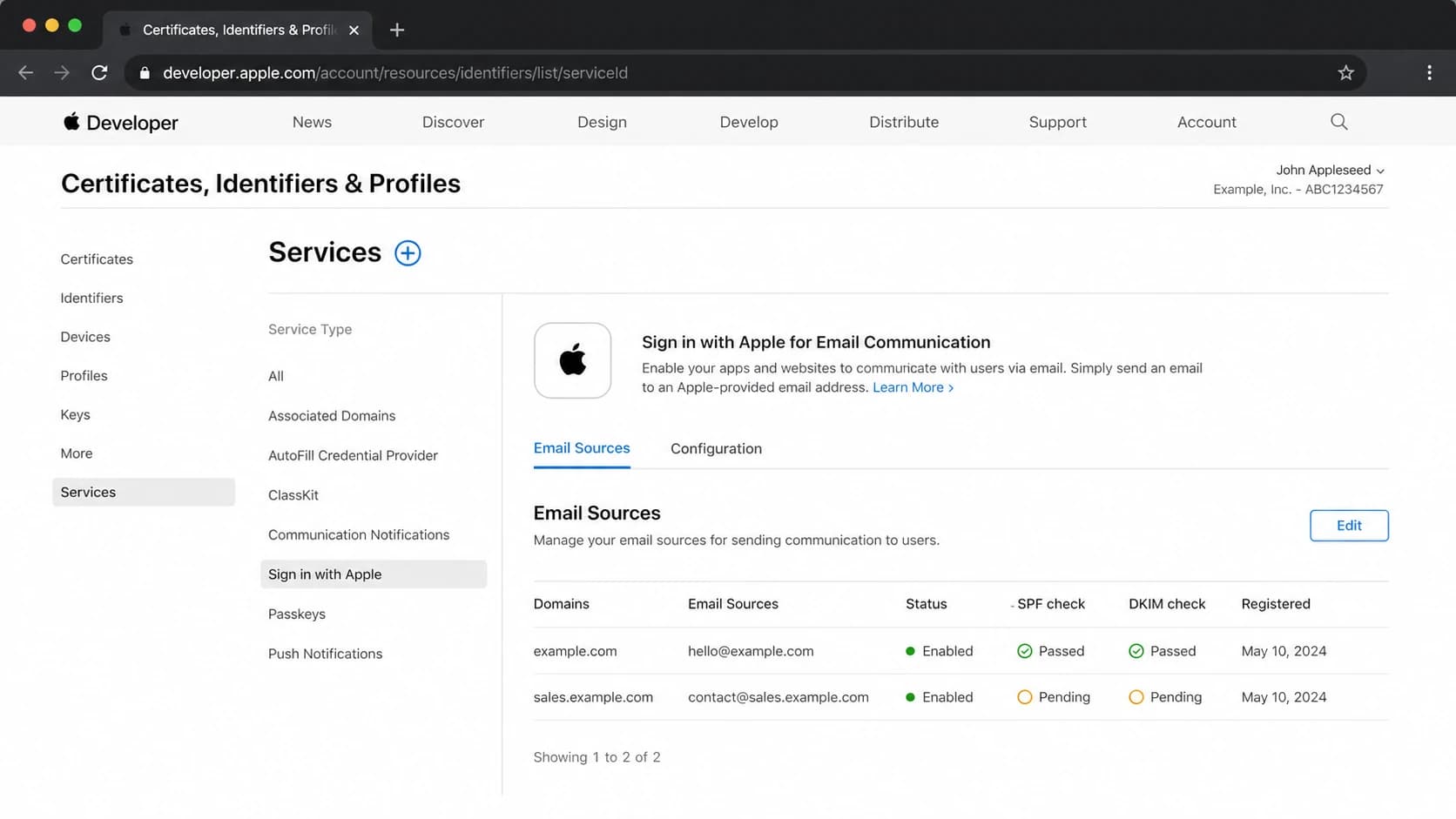Select Associated Domains service type
This screenshot has width=1456, height=819.
pos(332,416)
